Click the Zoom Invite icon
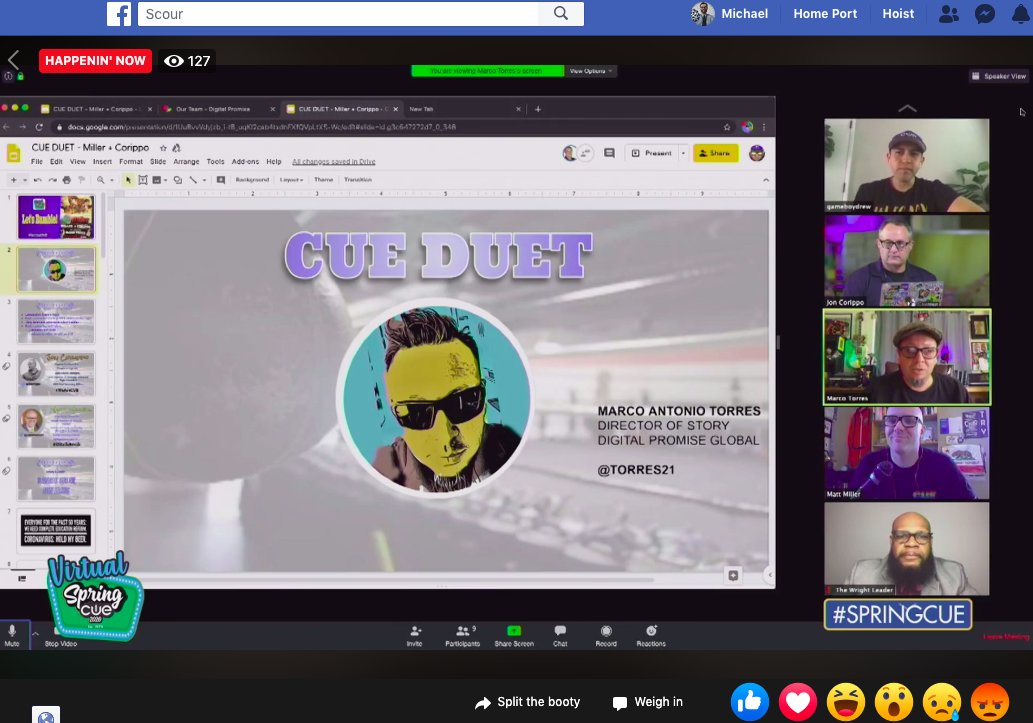Viewport: 1033px width, 723px height. pos(415,631)
